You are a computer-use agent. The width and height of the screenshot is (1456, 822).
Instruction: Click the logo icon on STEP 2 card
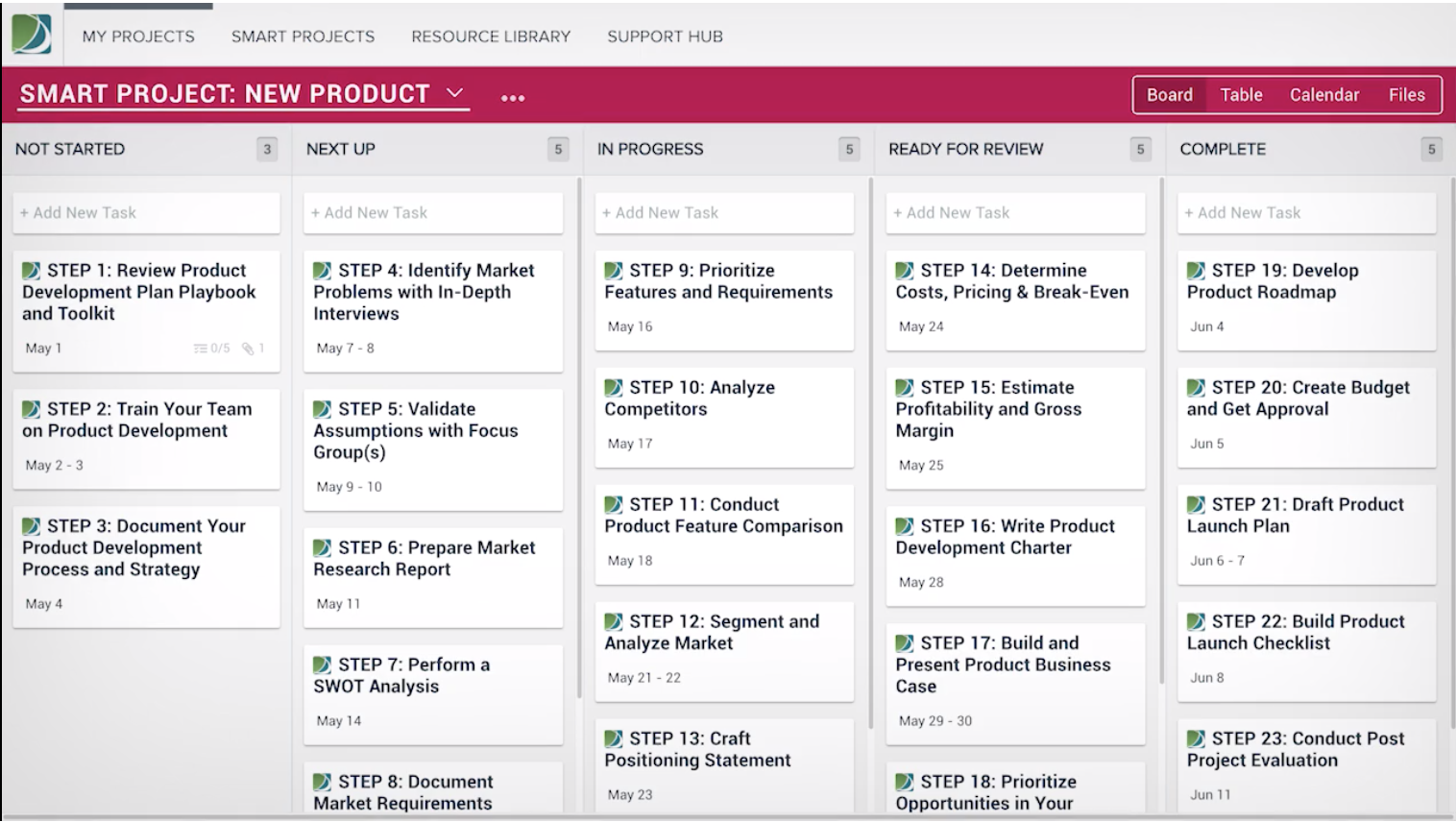(32, 409)
